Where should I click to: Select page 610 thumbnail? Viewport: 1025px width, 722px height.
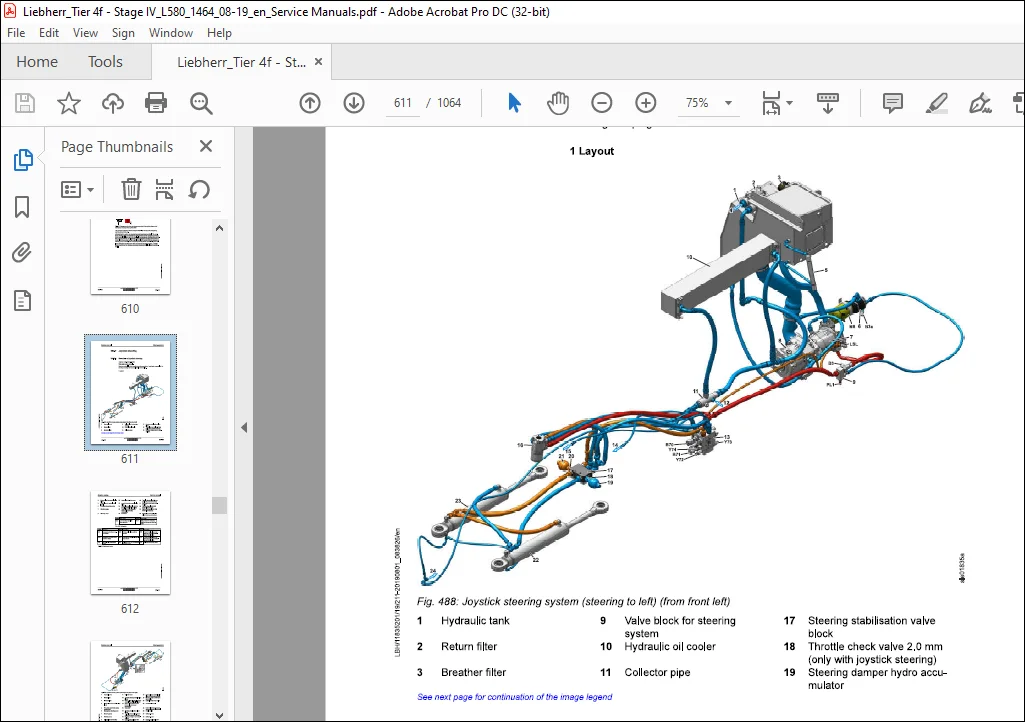pos(130,256)
